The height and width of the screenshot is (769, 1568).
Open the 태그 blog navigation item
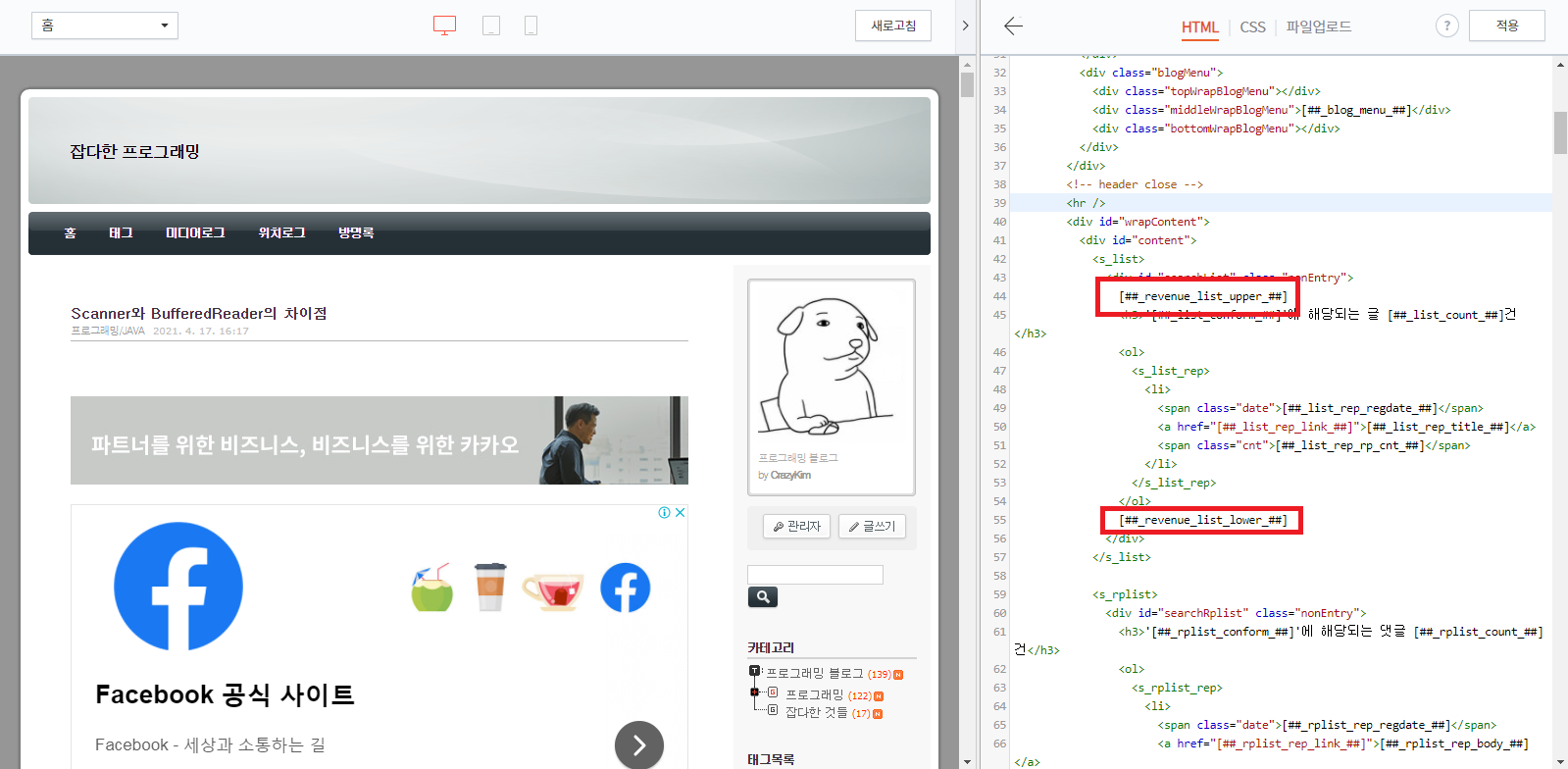[x=121, y=233]
